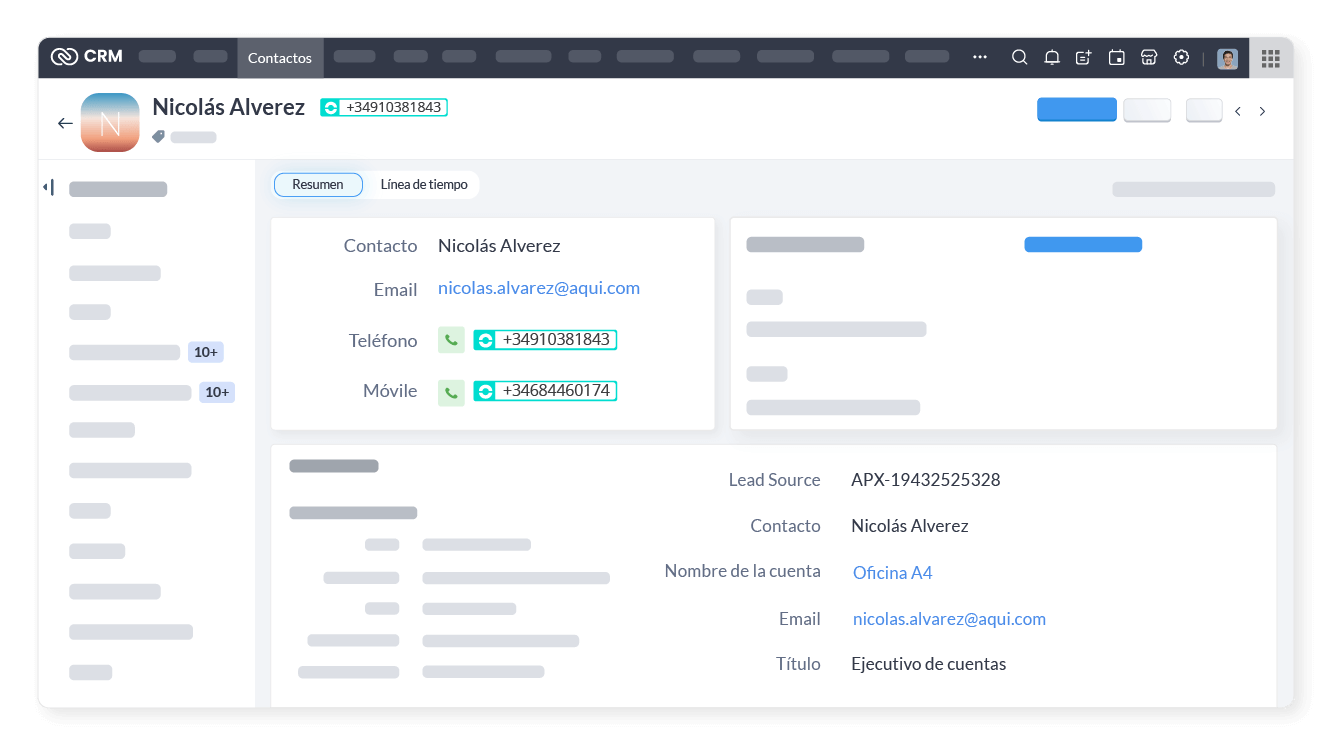Click the back arrow beside contact avatar
This screenshot has height=746, width=1332.
65,122
